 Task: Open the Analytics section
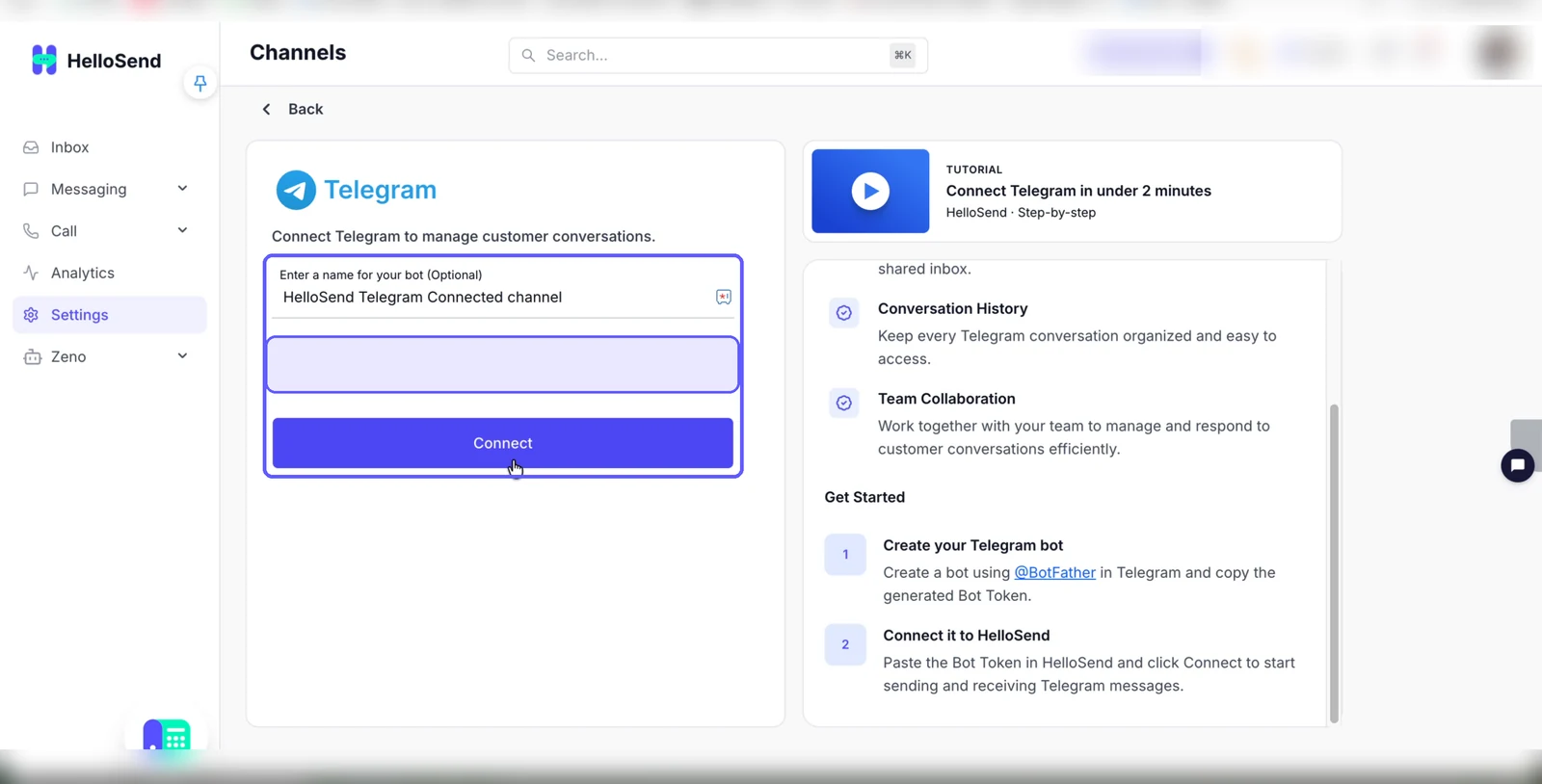82,273
